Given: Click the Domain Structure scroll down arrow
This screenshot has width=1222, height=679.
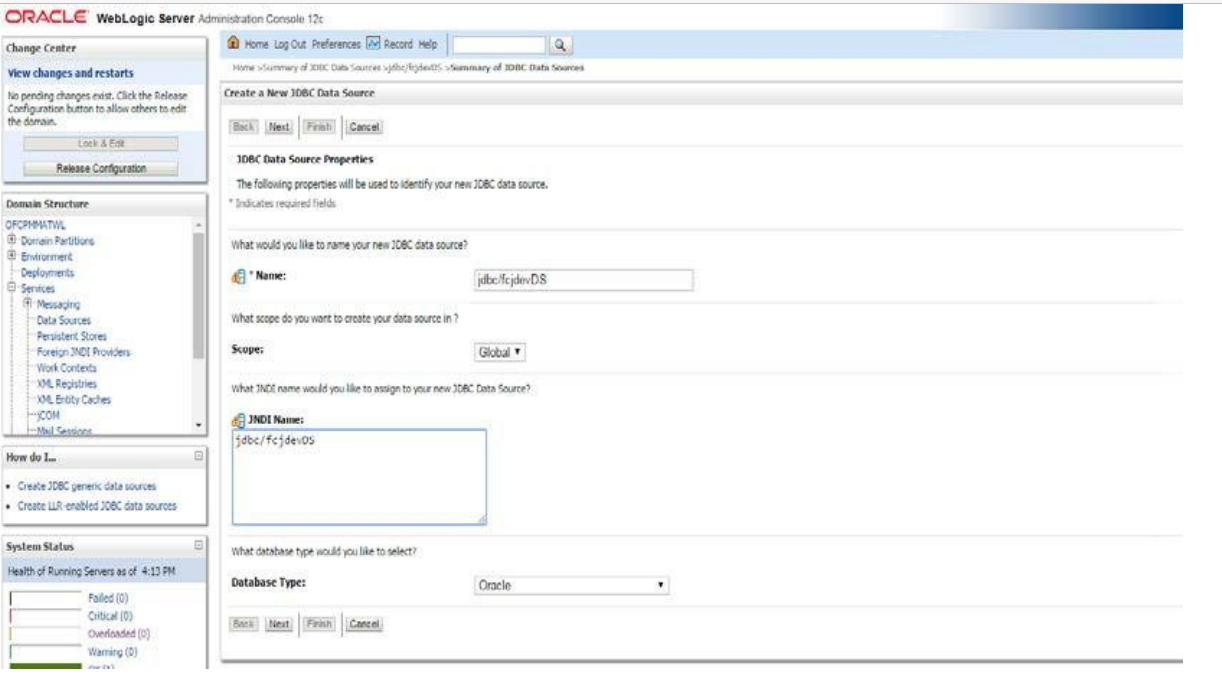Looking at the screenshot, I should point(198,425).
